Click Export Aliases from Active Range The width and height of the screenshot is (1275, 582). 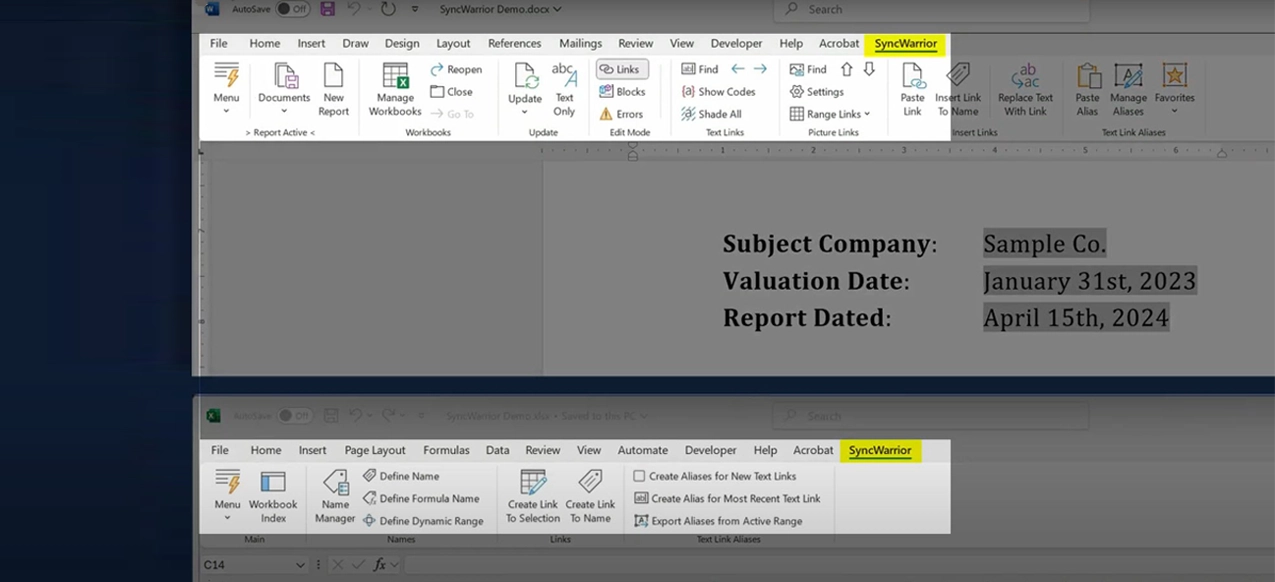718,520
